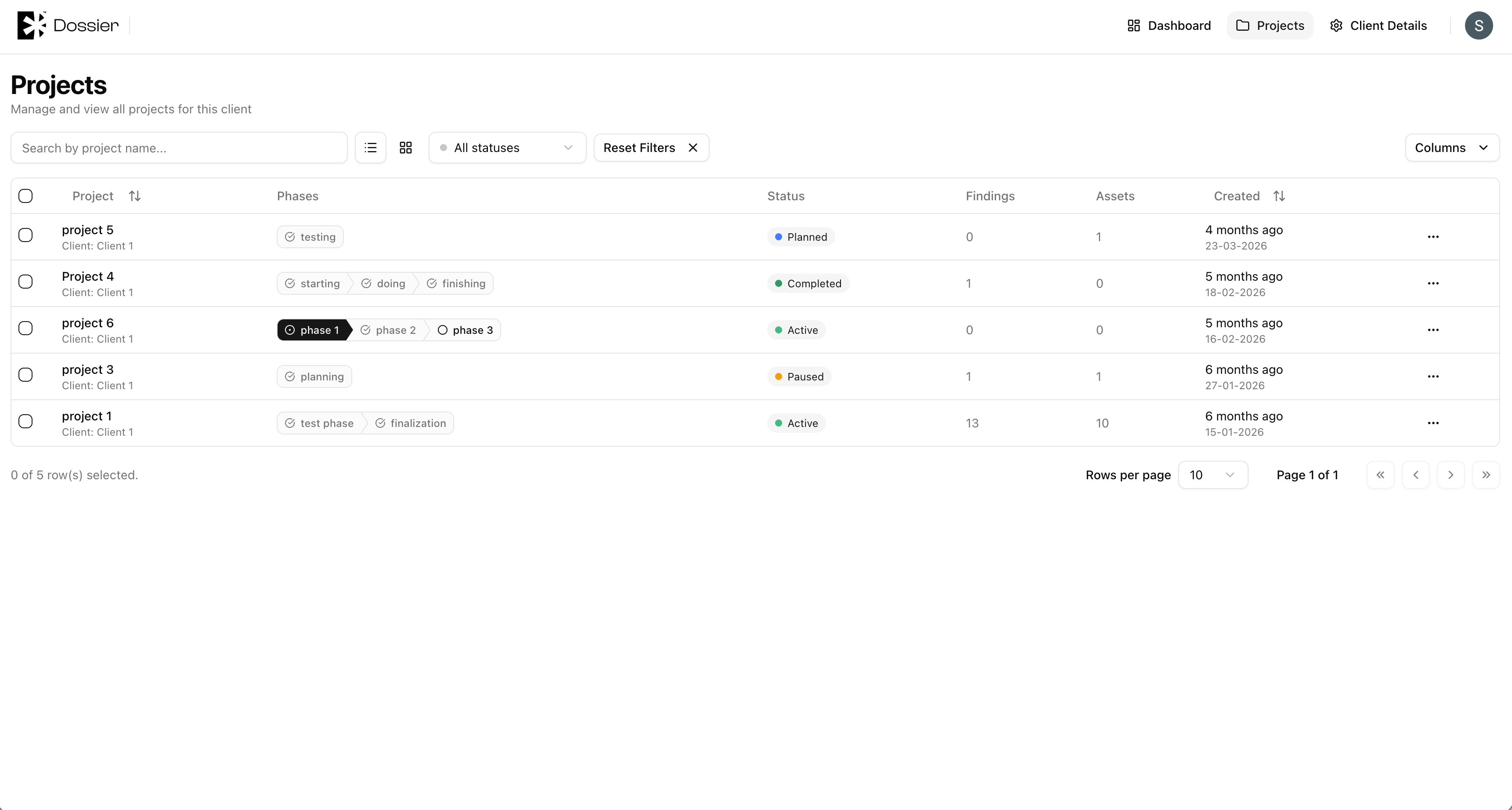Open actions menu for project 6
The image size is (1512, 810).
coord(1433,330)
